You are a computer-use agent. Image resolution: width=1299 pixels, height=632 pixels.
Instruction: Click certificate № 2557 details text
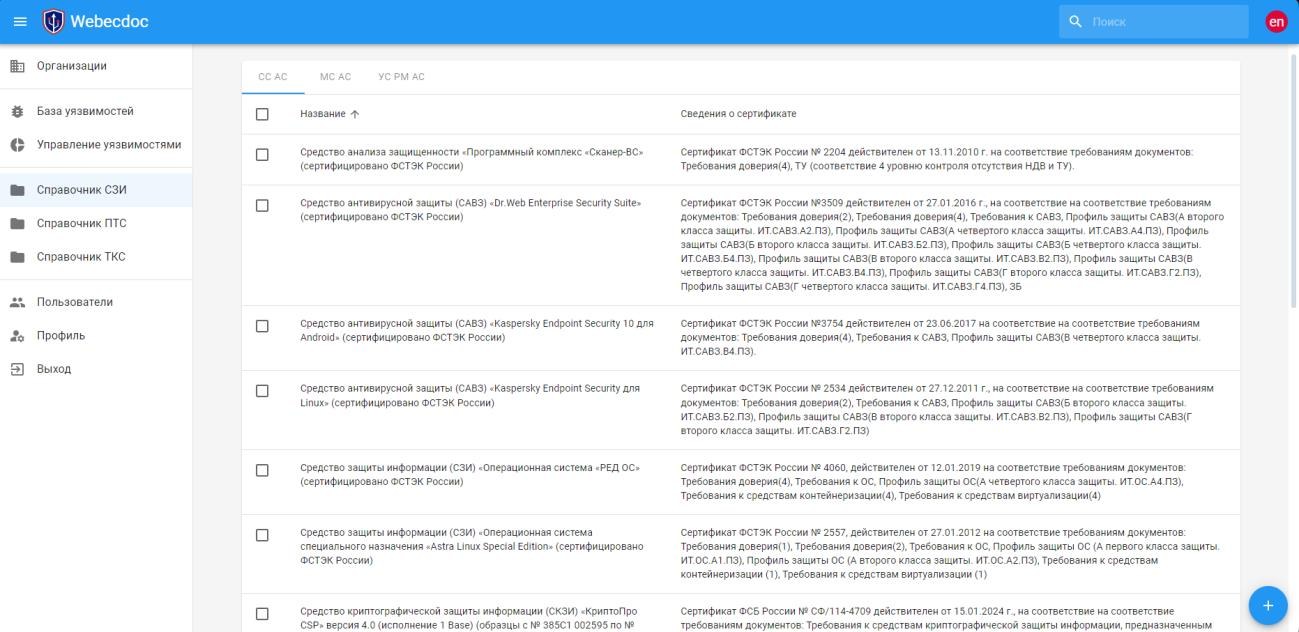[x=950, y=553]
